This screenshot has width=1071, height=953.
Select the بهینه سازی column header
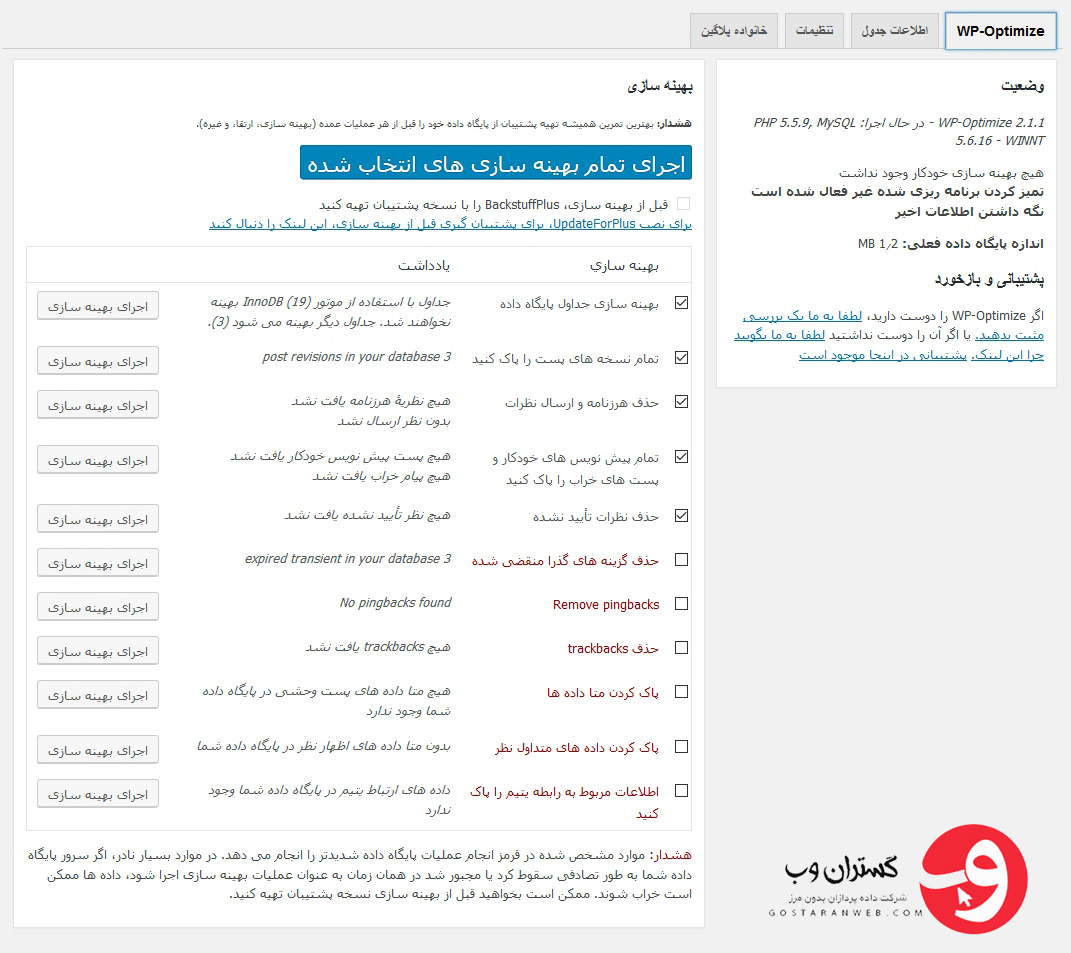(624, 265)
